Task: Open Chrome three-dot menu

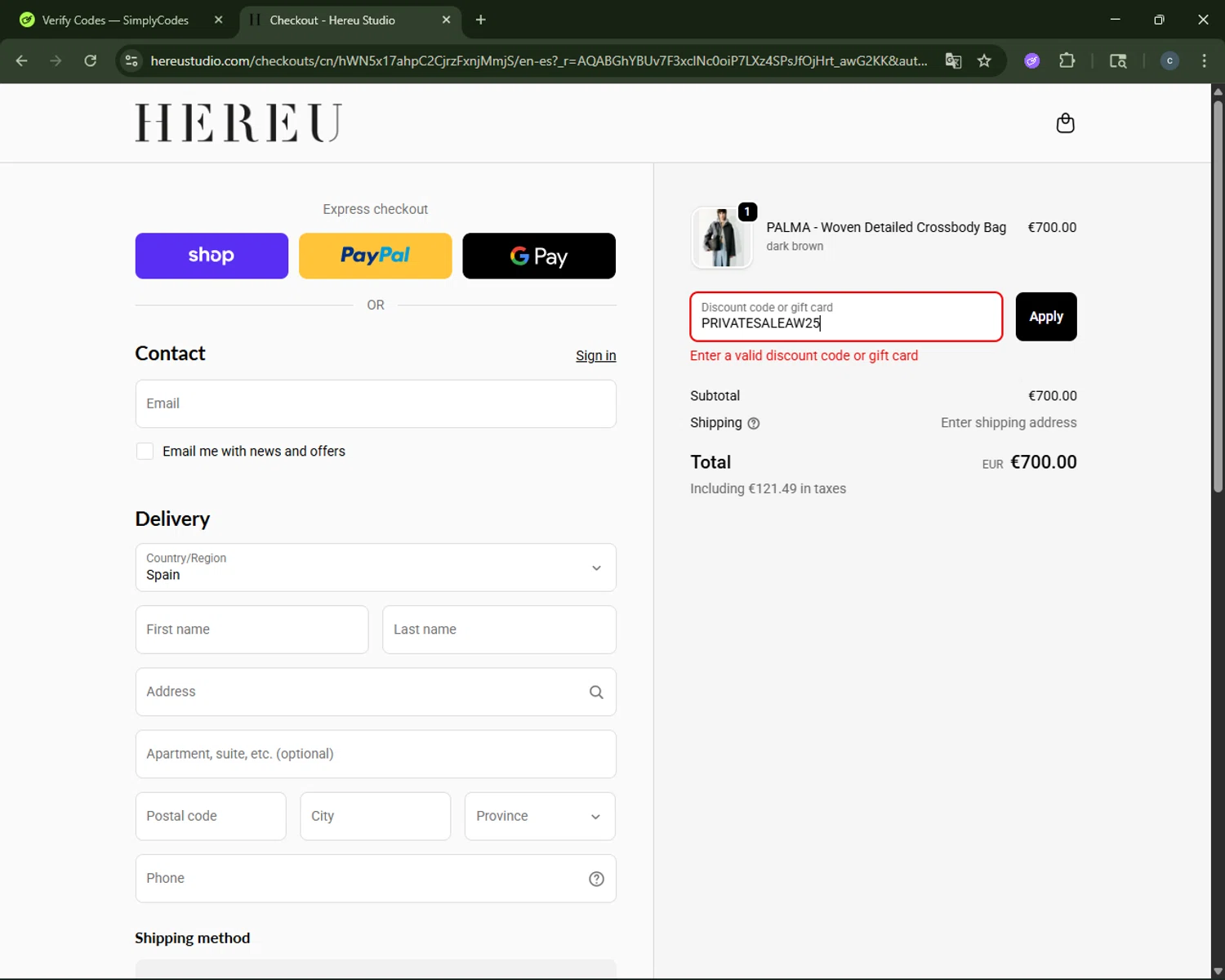Action: [1204, 60]
